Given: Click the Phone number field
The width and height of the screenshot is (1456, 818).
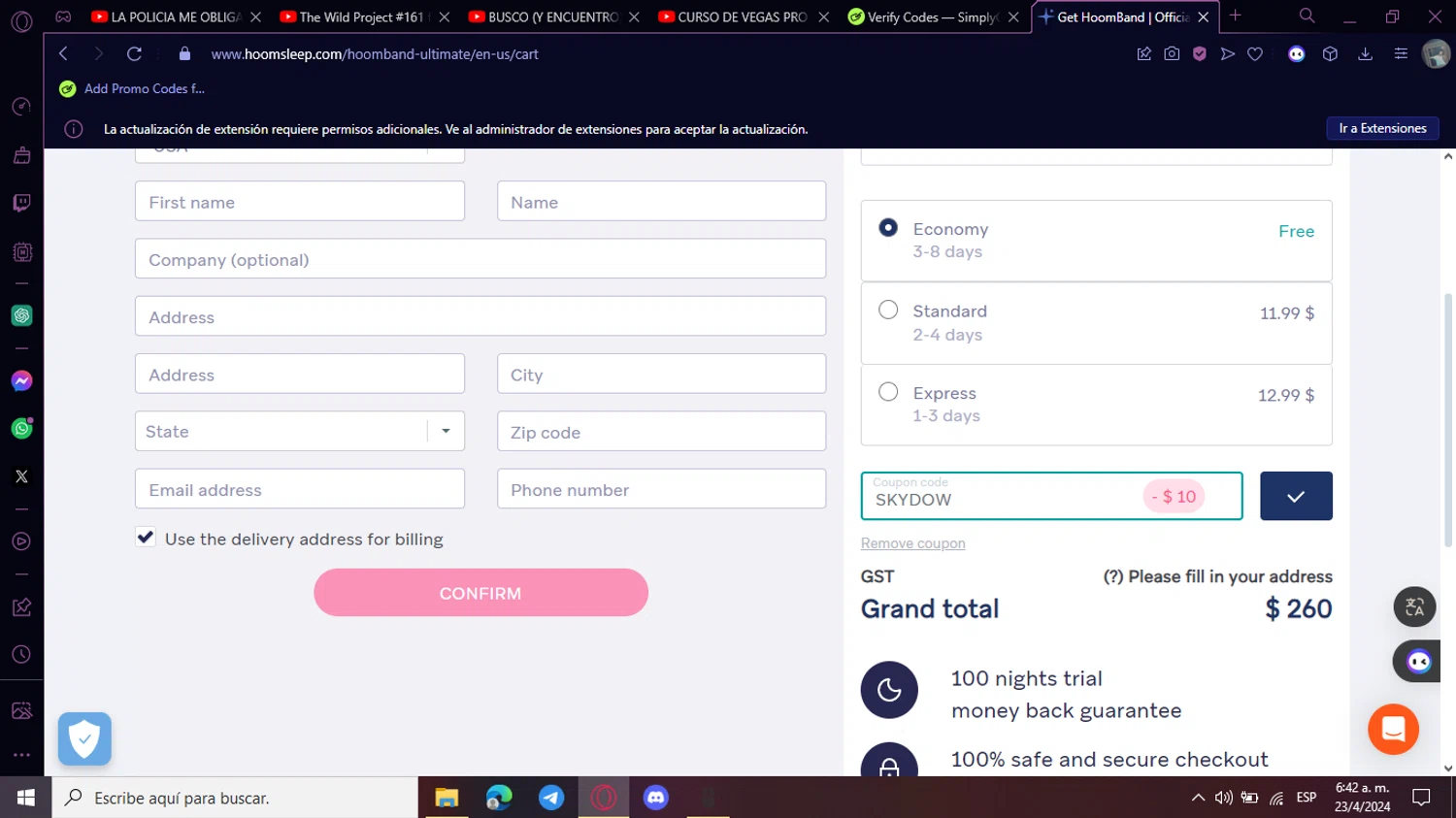Looking at the screenshot, I should [x=661, y=488].
